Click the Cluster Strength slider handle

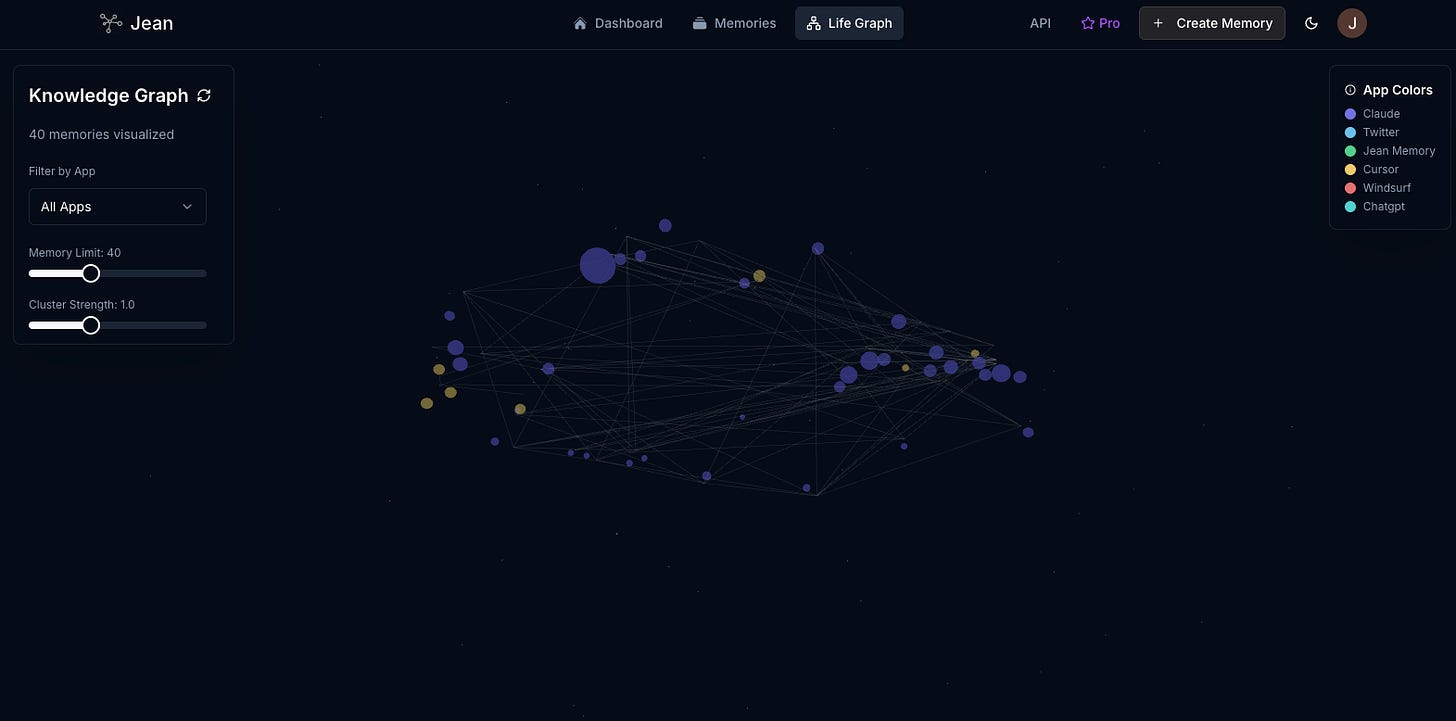coord(91,325)
